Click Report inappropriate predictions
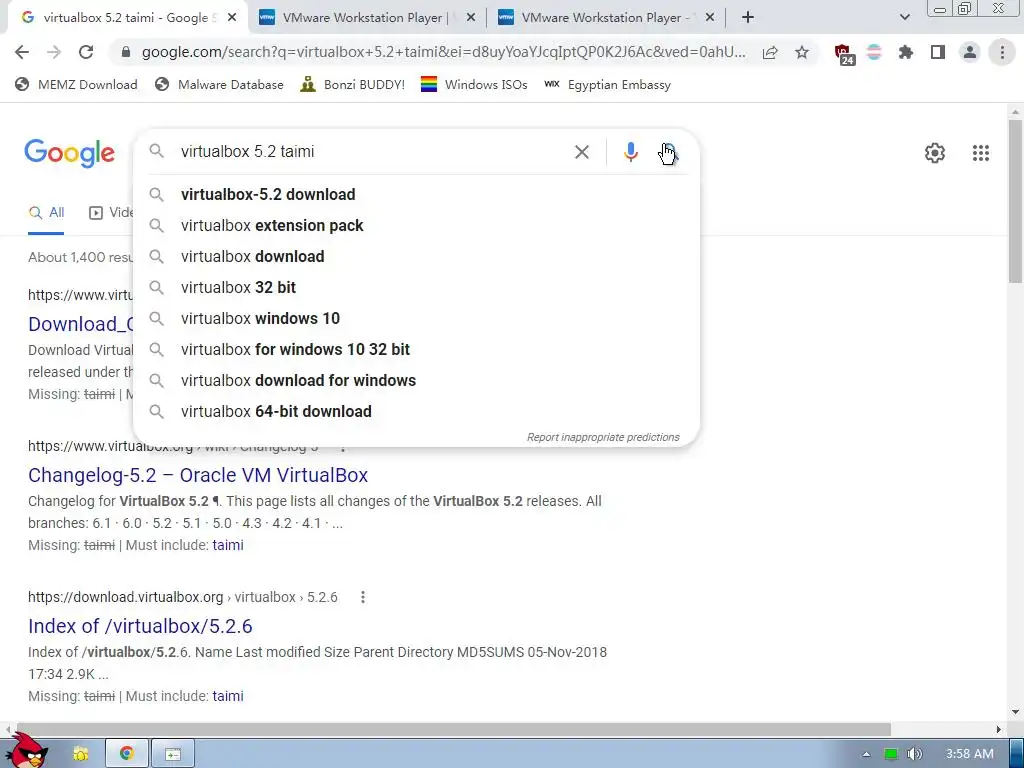1024x768 pixels. [603, 437]
